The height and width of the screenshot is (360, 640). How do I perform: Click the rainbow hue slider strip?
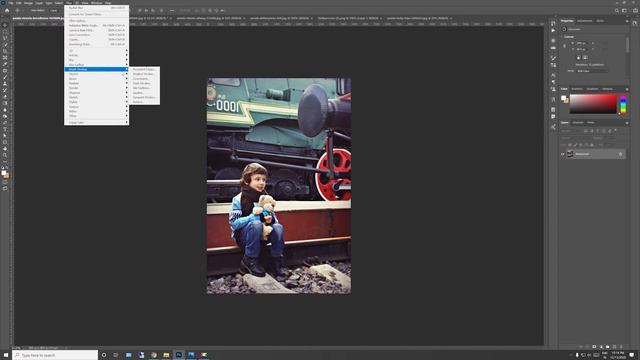(623, 104)
